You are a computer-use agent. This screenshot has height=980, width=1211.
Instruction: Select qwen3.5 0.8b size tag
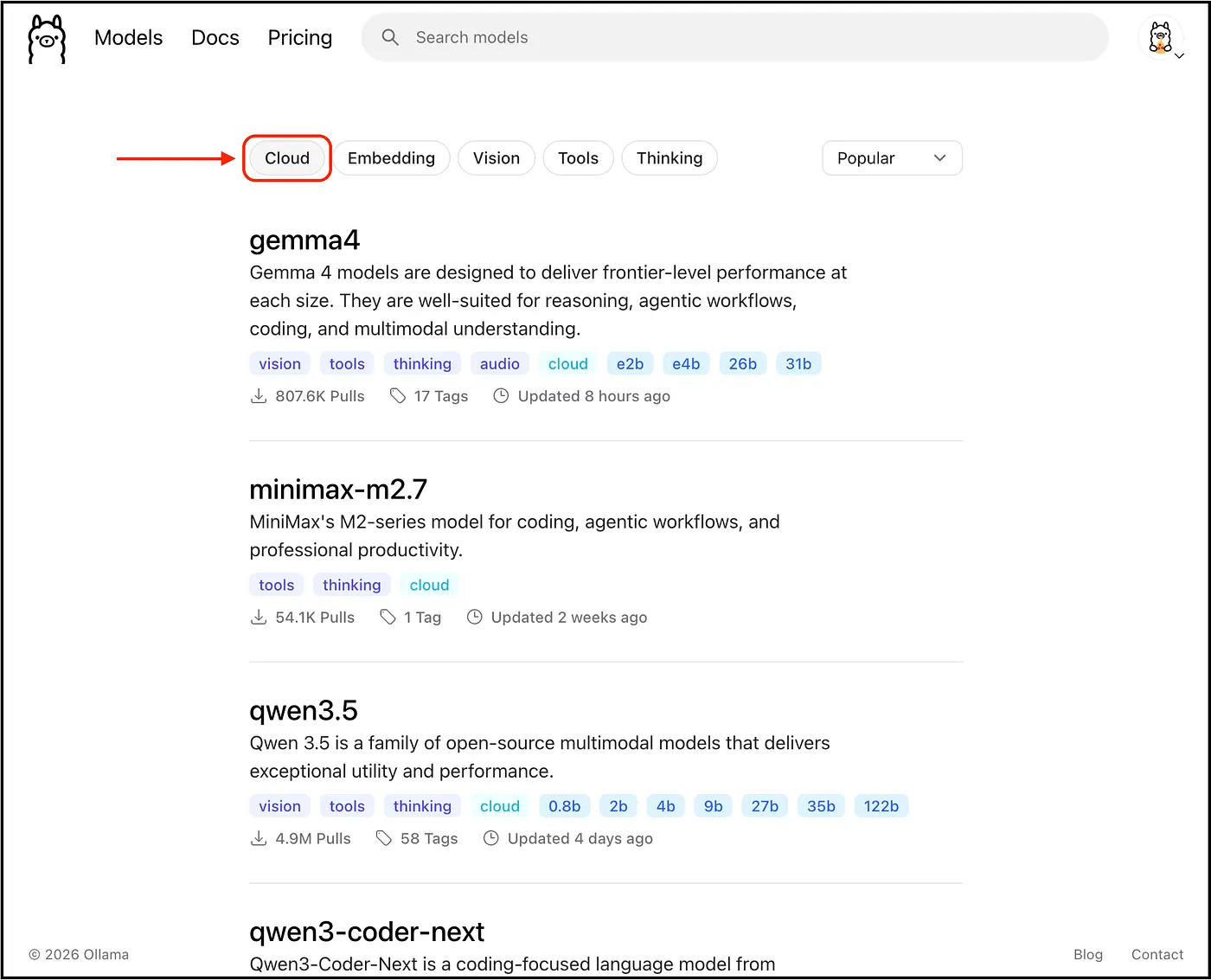[564, 806]
